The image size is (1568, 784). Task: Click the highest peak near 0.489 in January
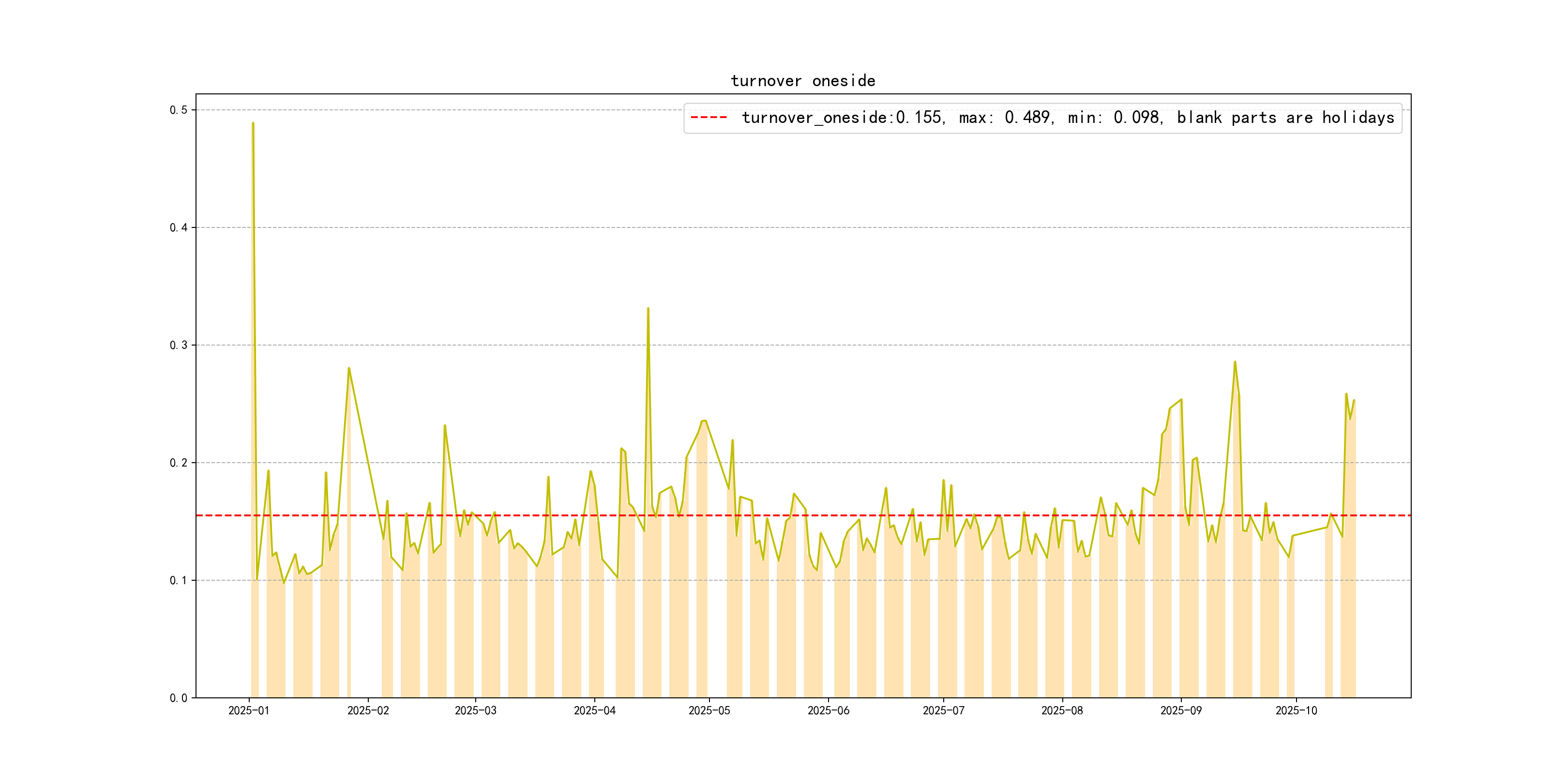253,123
